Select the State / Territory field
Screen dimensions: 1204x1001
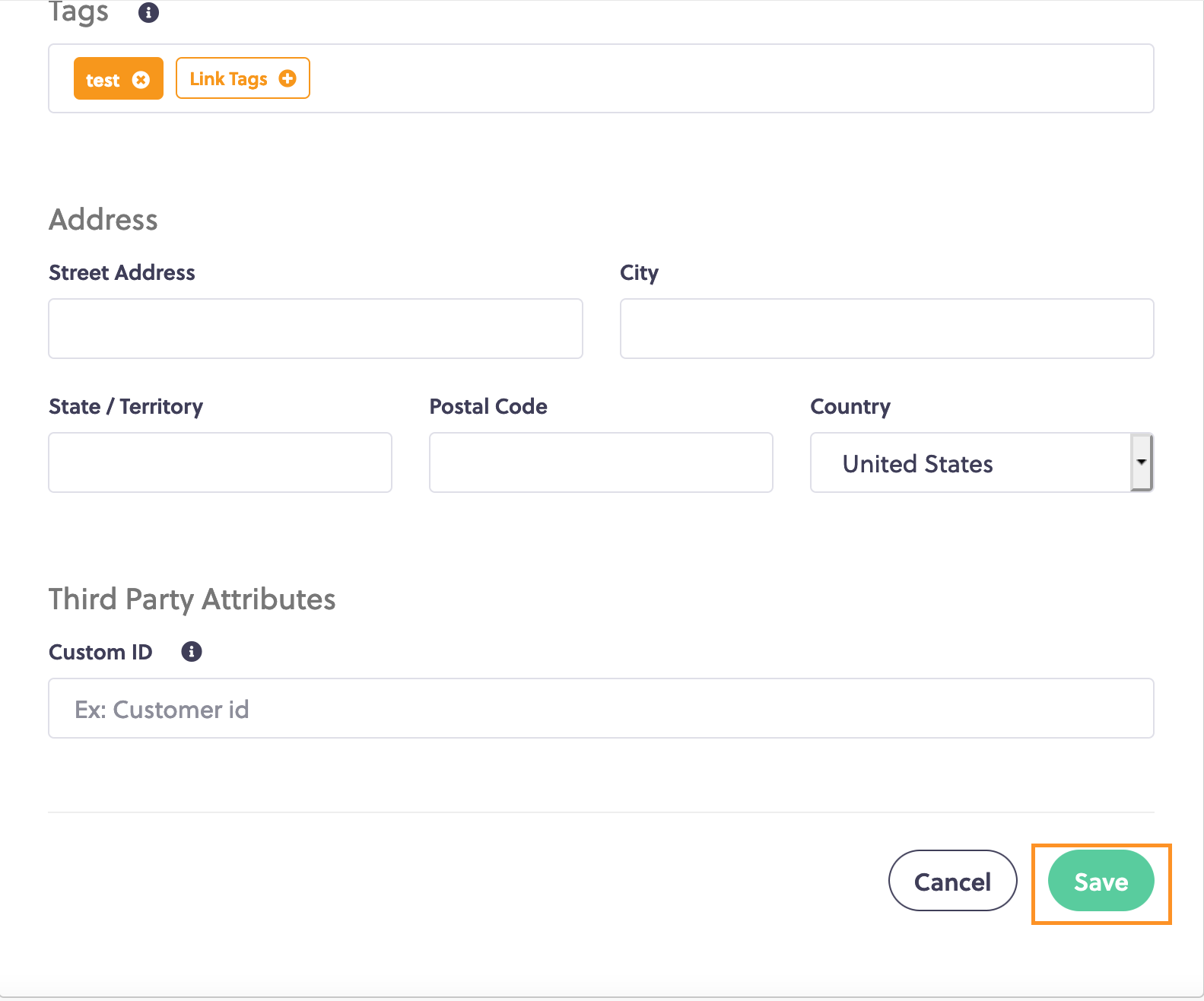221,462
